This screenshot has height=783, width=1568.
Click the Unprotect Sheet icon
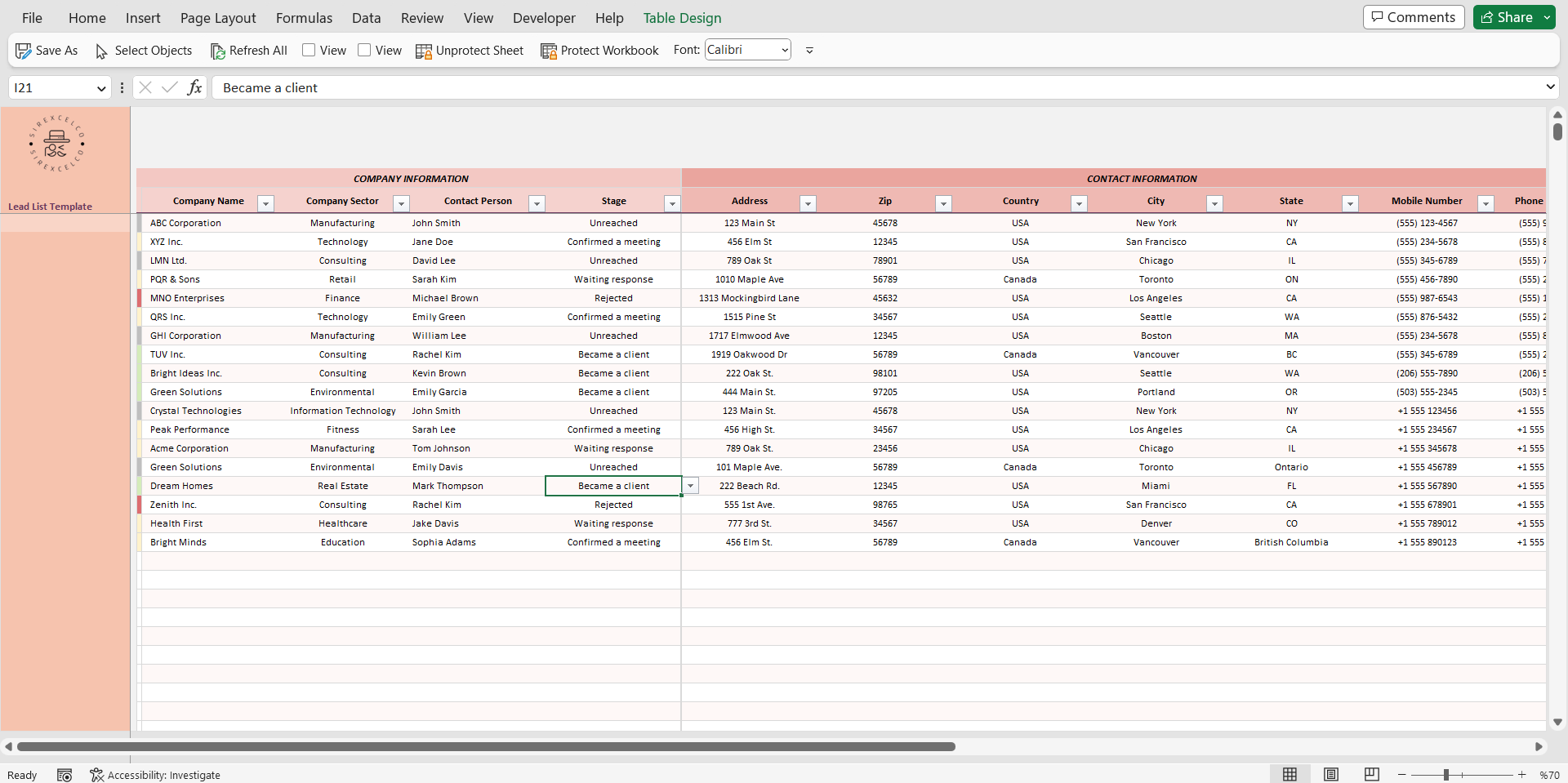point(424,51)
